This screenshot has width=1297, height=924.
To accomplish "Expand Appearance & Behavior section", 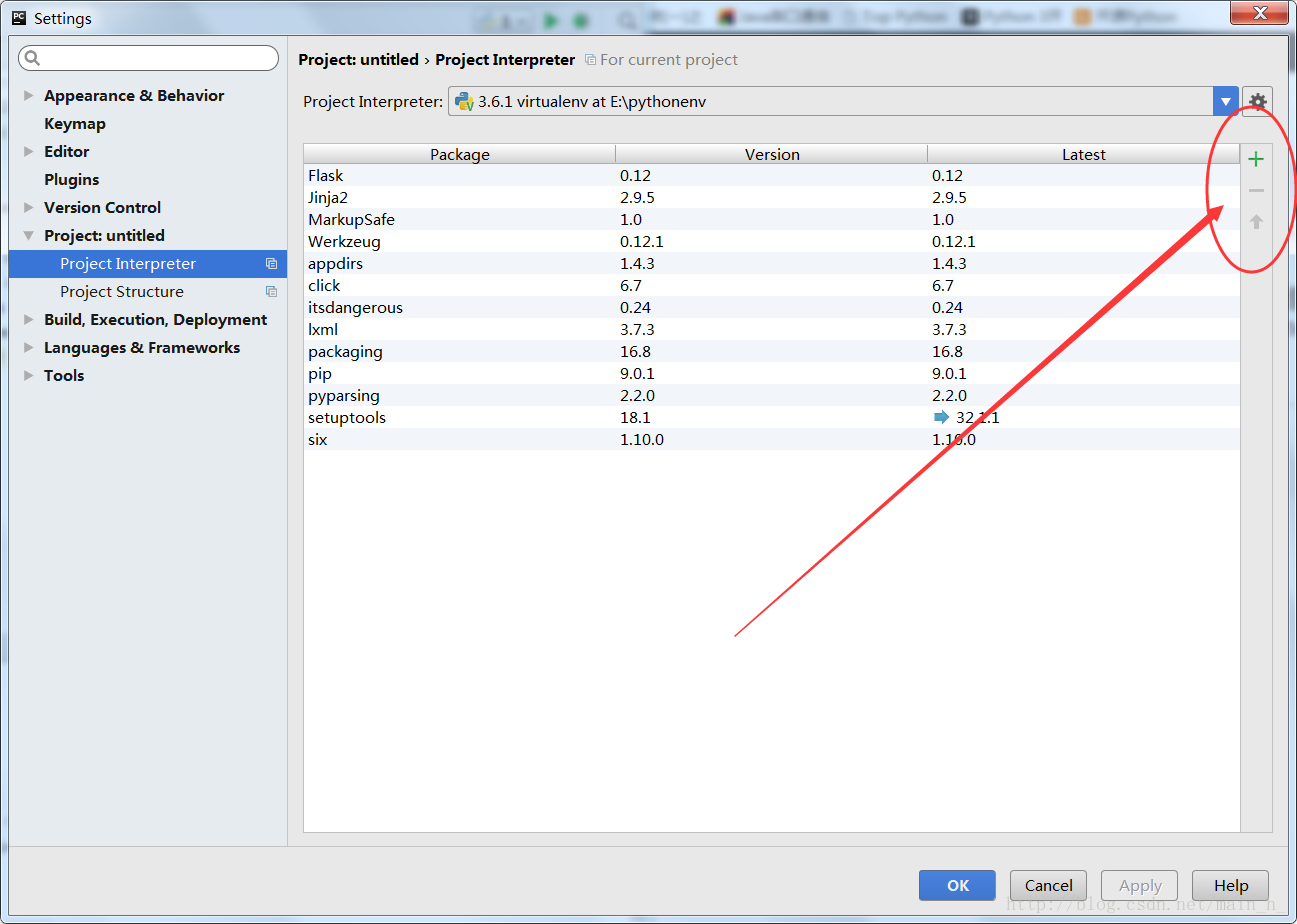I will pos(29,96).
